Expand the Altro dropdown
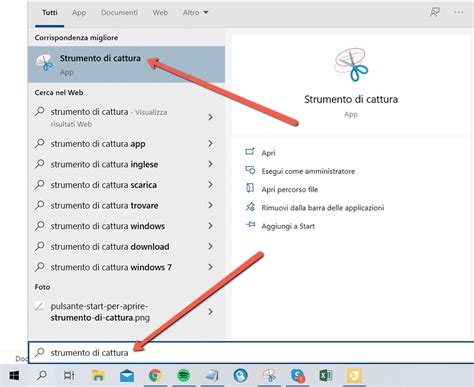 coord(195,13)
